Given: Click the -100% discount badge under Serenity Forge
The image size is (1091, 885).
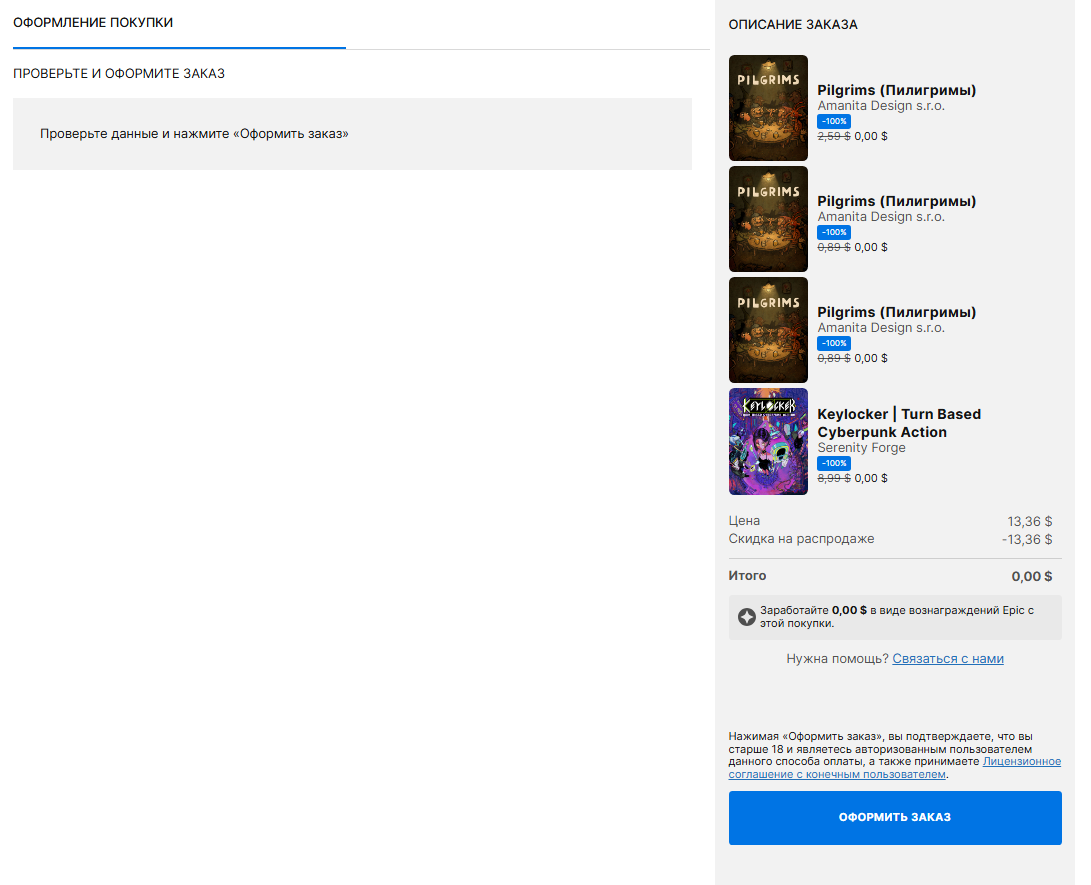Looking at the screenshot, I should point(834,463).
